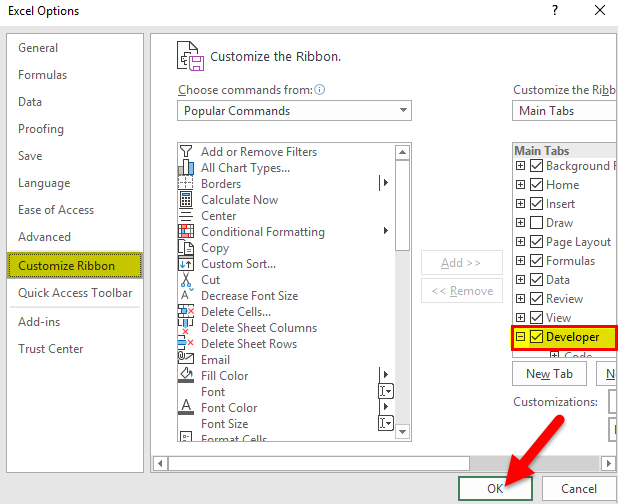Open the help question mark icon

point(555,10)
